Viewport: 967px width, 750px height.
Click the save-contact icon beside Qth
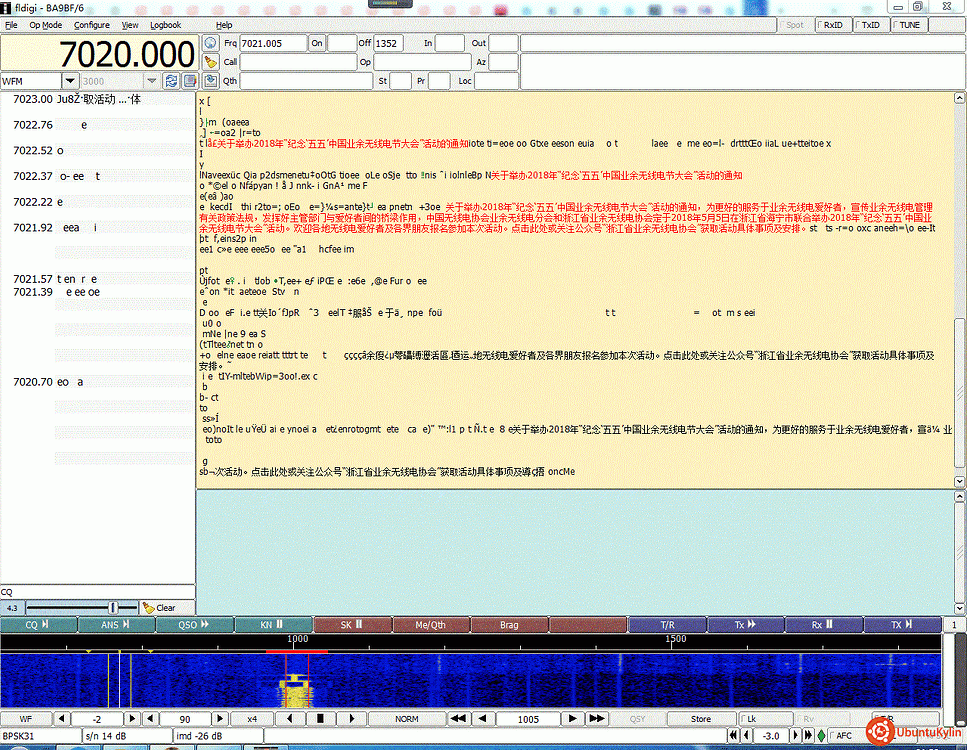pyautogui.click(x=210, y=81)
